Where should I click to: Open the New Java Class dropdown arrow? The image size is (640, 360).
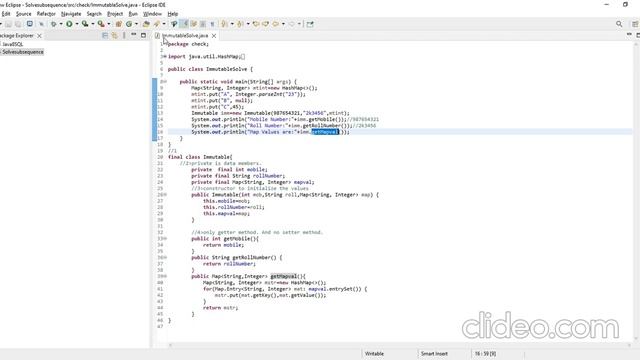click(x=136, y=24)
